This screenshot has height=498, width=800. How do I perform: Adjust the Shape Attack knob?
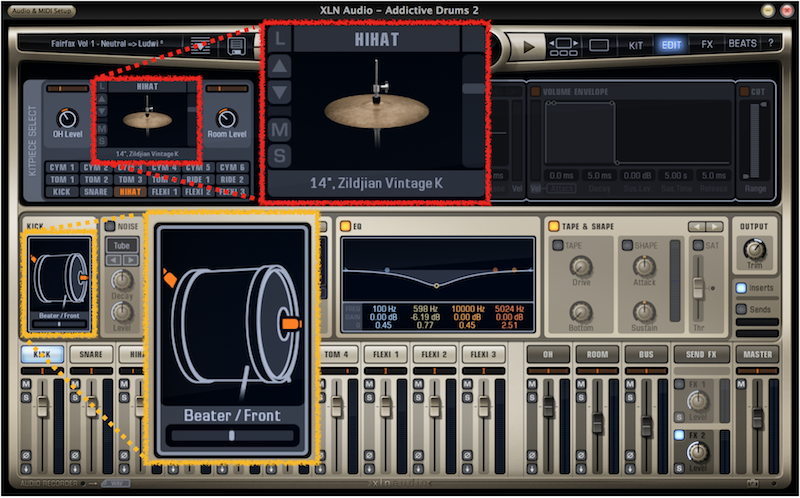[x=644, y=267]
